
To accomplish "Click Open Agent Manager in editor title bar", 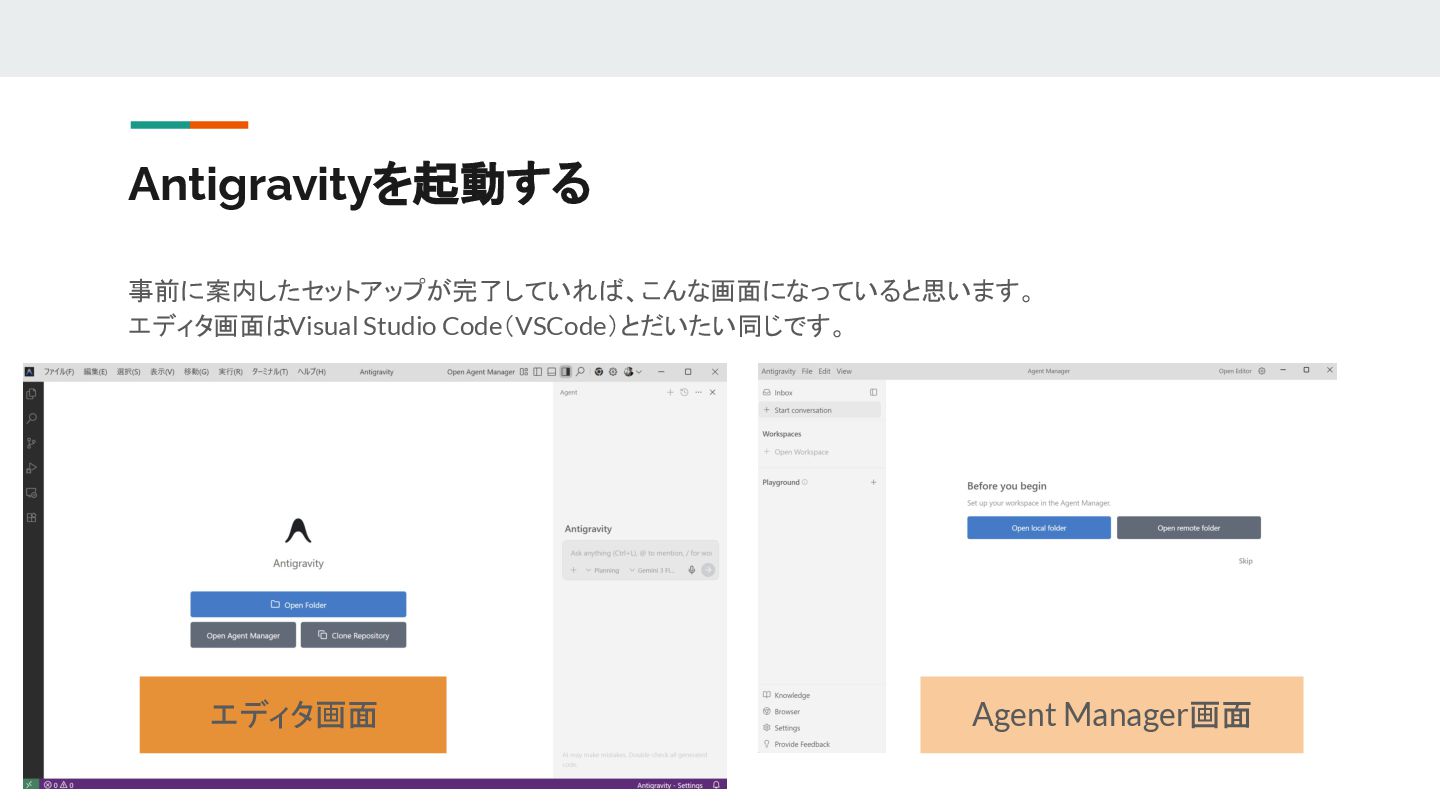I will click(481, 371).
